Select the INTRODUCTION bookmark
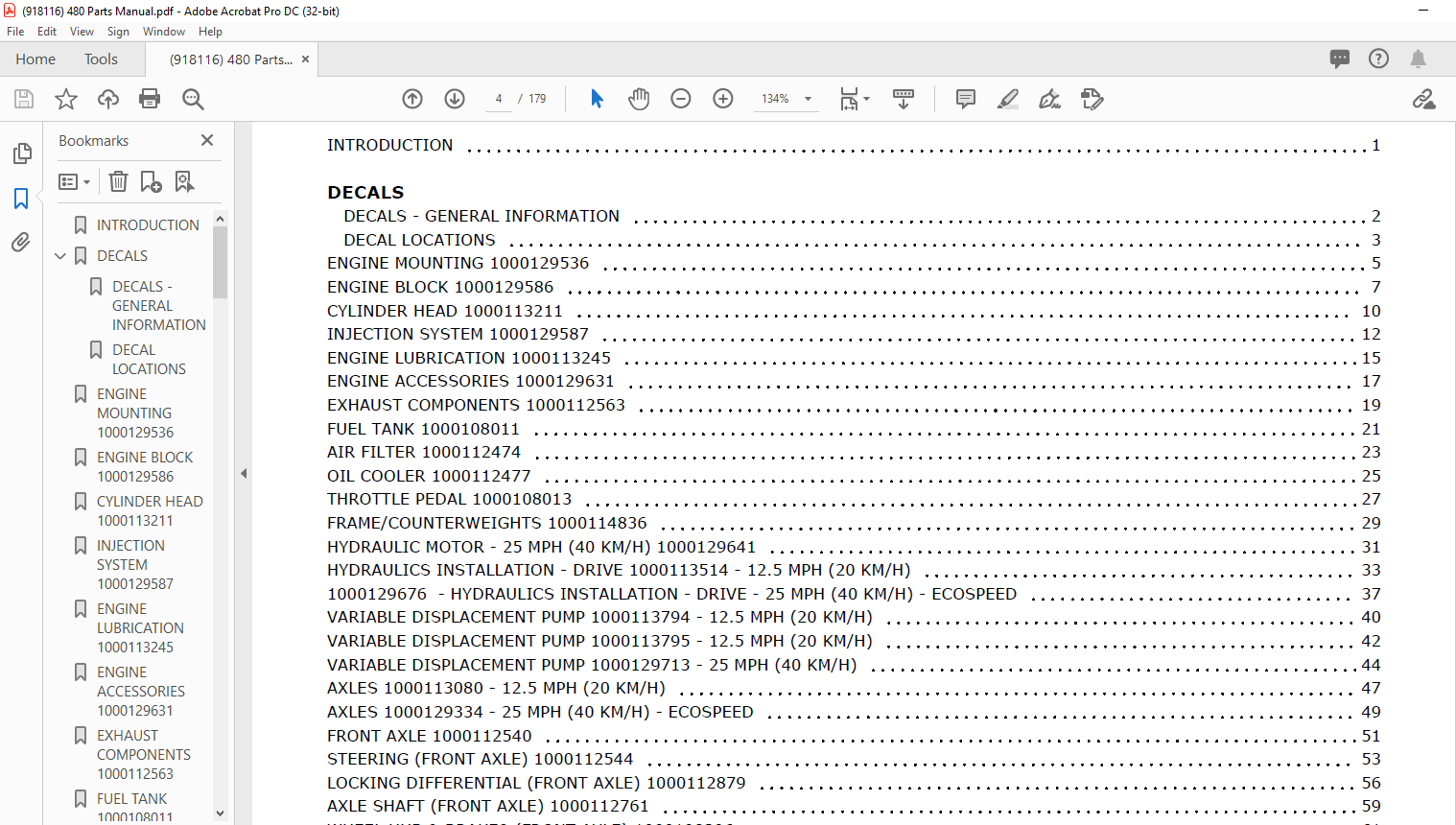The image size is (1456, 825). (x=148, y=224)
